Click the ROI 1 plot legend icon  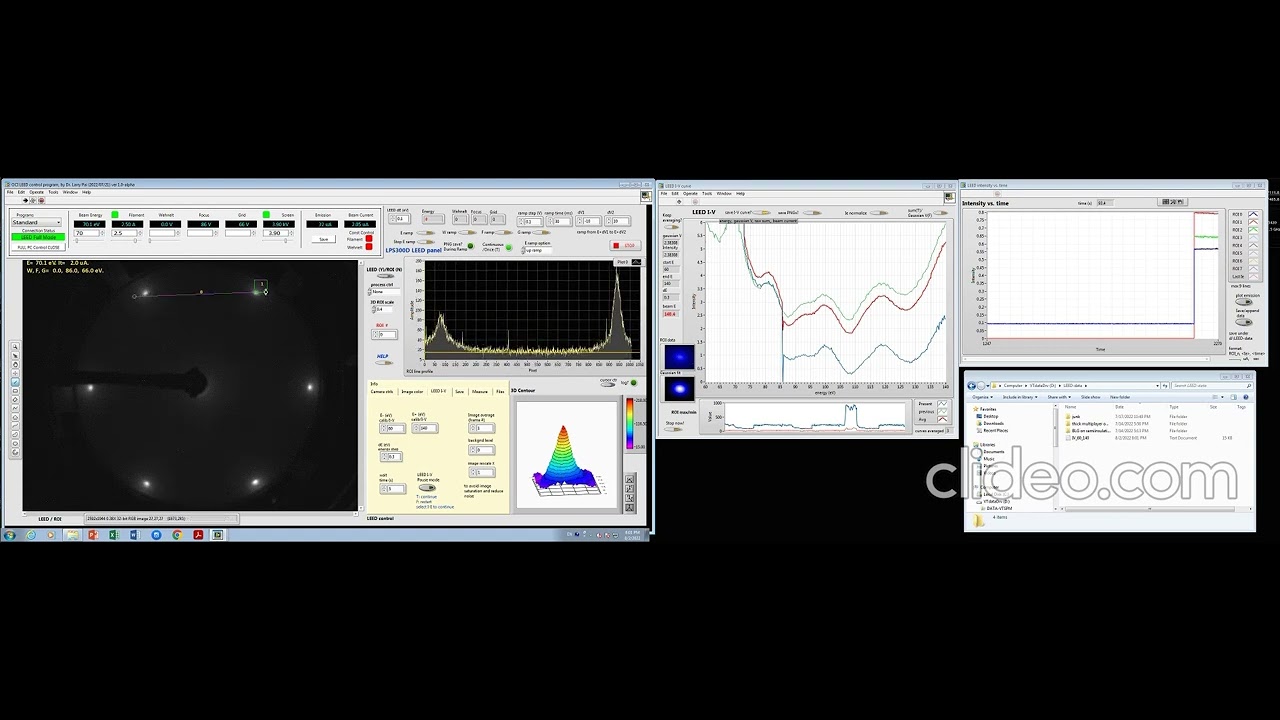pos(1253,222)
